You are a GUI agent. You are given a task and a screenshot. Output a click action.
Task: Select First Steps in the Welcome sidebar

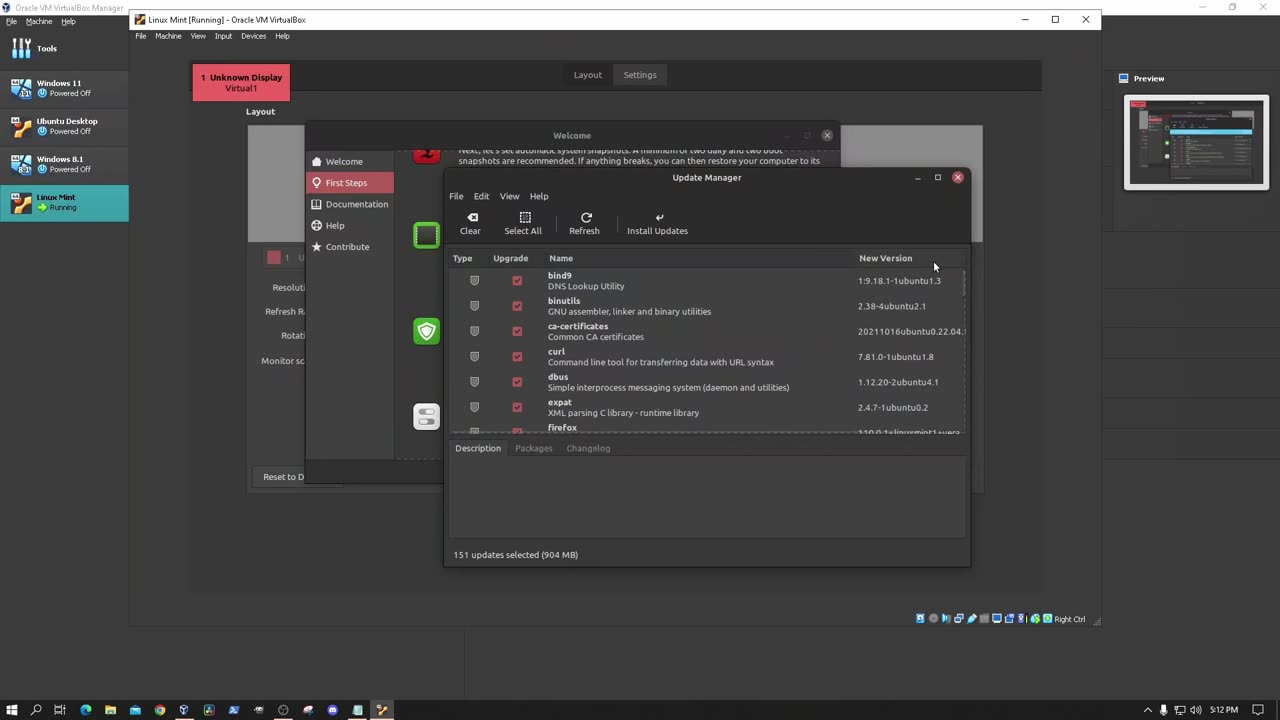pyautogui.click(x=350, y=183)
